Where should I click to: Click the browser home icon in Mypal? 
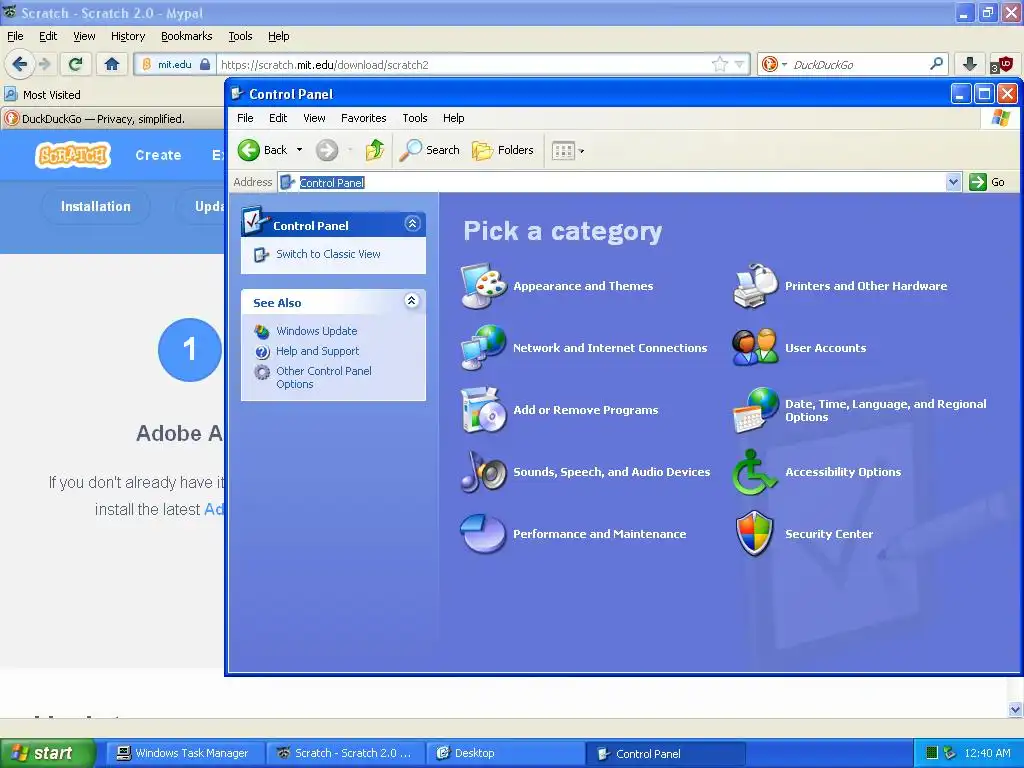click(112, 64)
